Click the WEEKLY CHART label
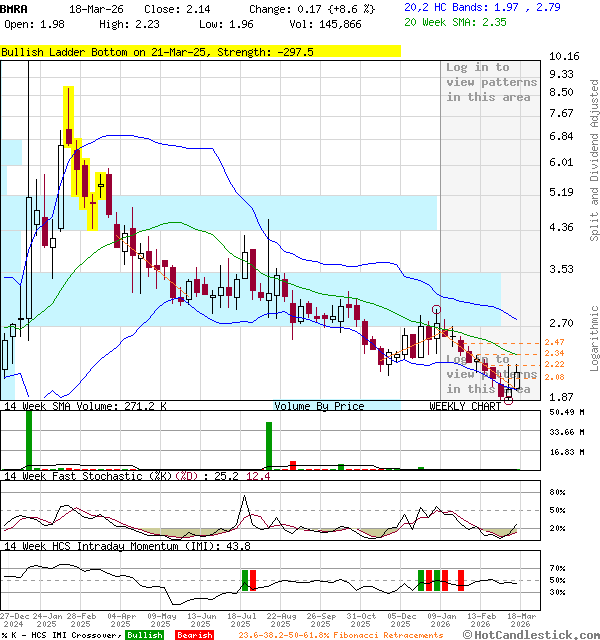The height and width of the screenshot is (640, 600). tap(465, 406)
